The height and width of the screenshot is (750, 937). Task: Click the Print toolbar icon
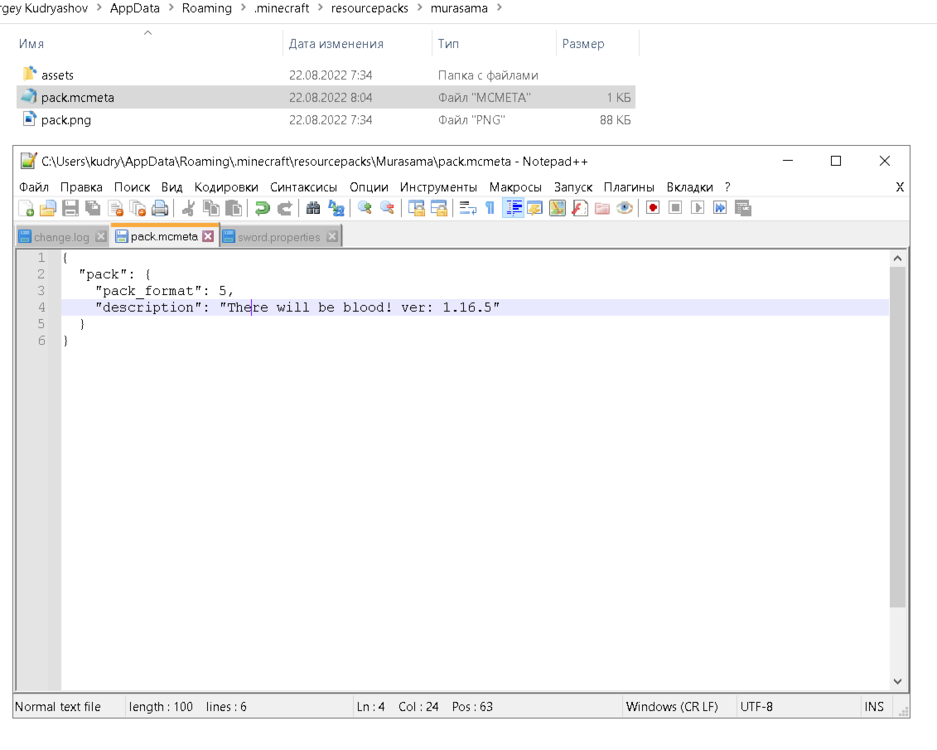(x=160, y=208)
